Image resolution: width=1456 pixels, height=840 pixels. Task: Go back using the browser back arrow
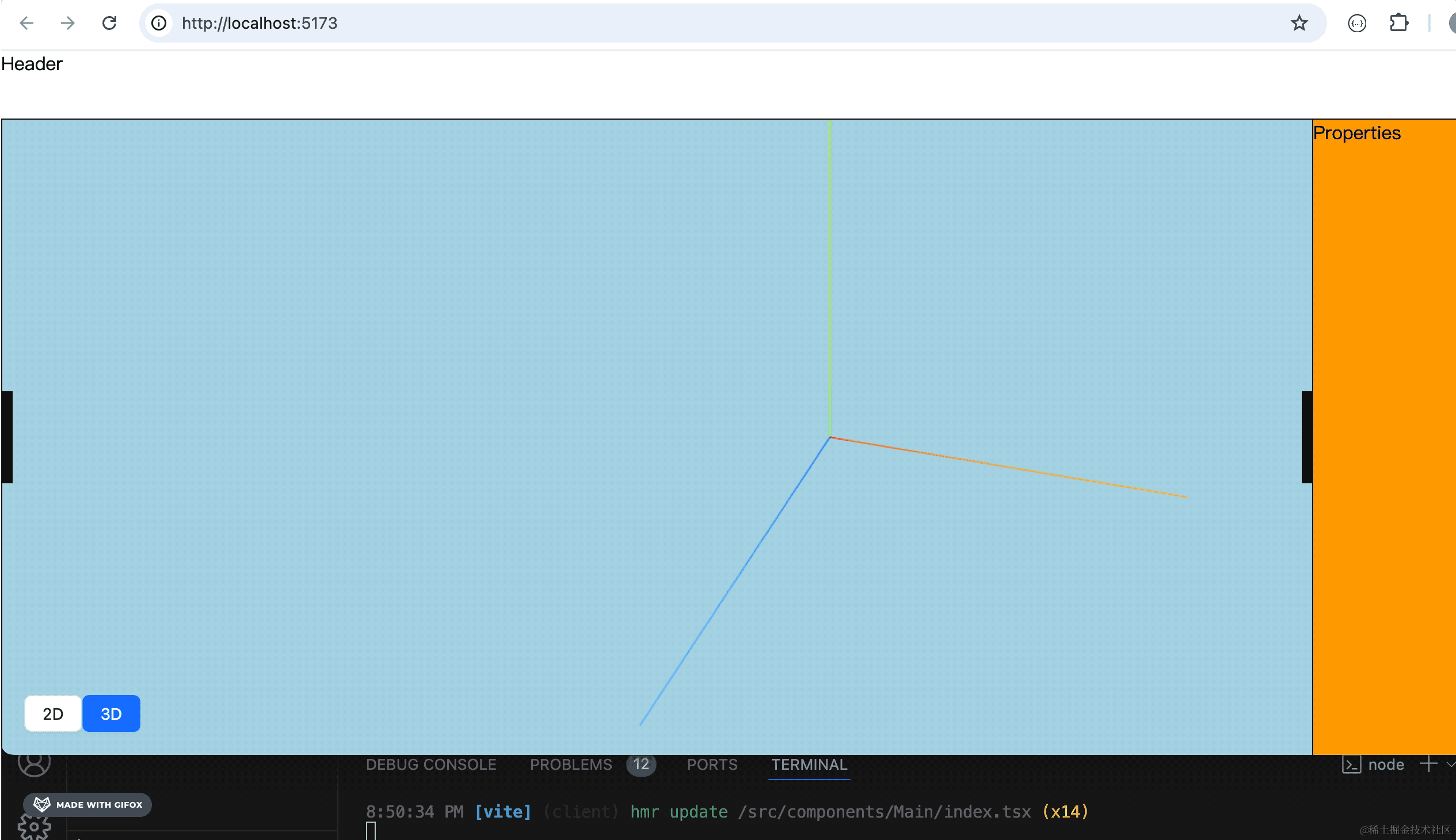tap(26, 23)
